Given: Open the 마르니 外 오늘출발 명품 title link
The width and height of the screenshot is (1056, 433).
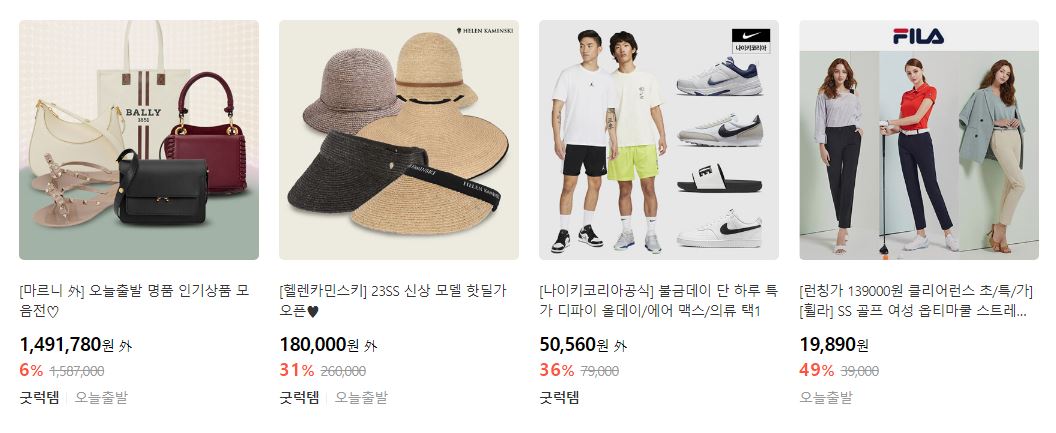Looking at the screenshot, I should pyautogui.click(x=135, y=301).
